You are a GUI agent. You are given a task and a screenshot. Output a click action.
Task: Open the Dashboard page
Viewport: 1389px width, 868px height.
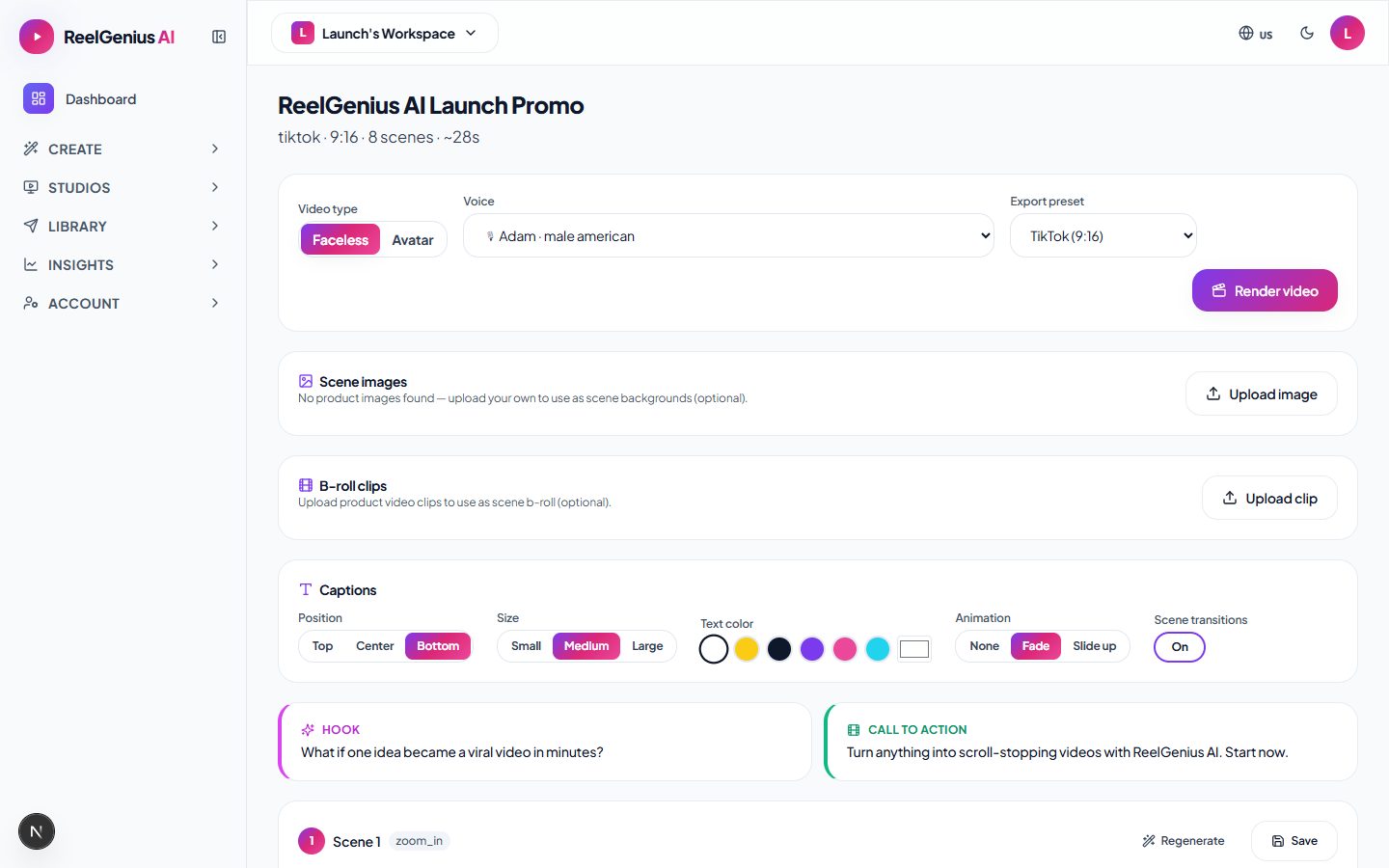(123, 98)
